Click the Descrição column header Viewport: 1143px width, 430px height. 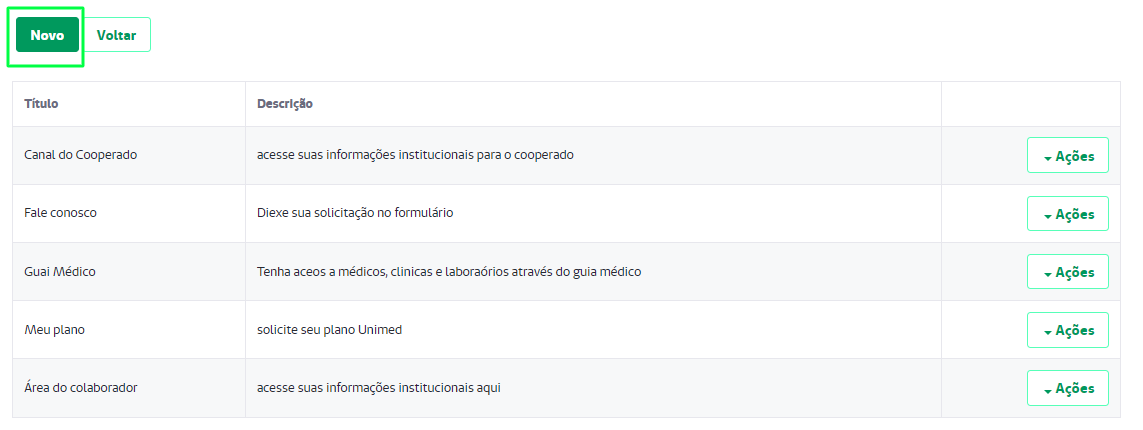285,103
